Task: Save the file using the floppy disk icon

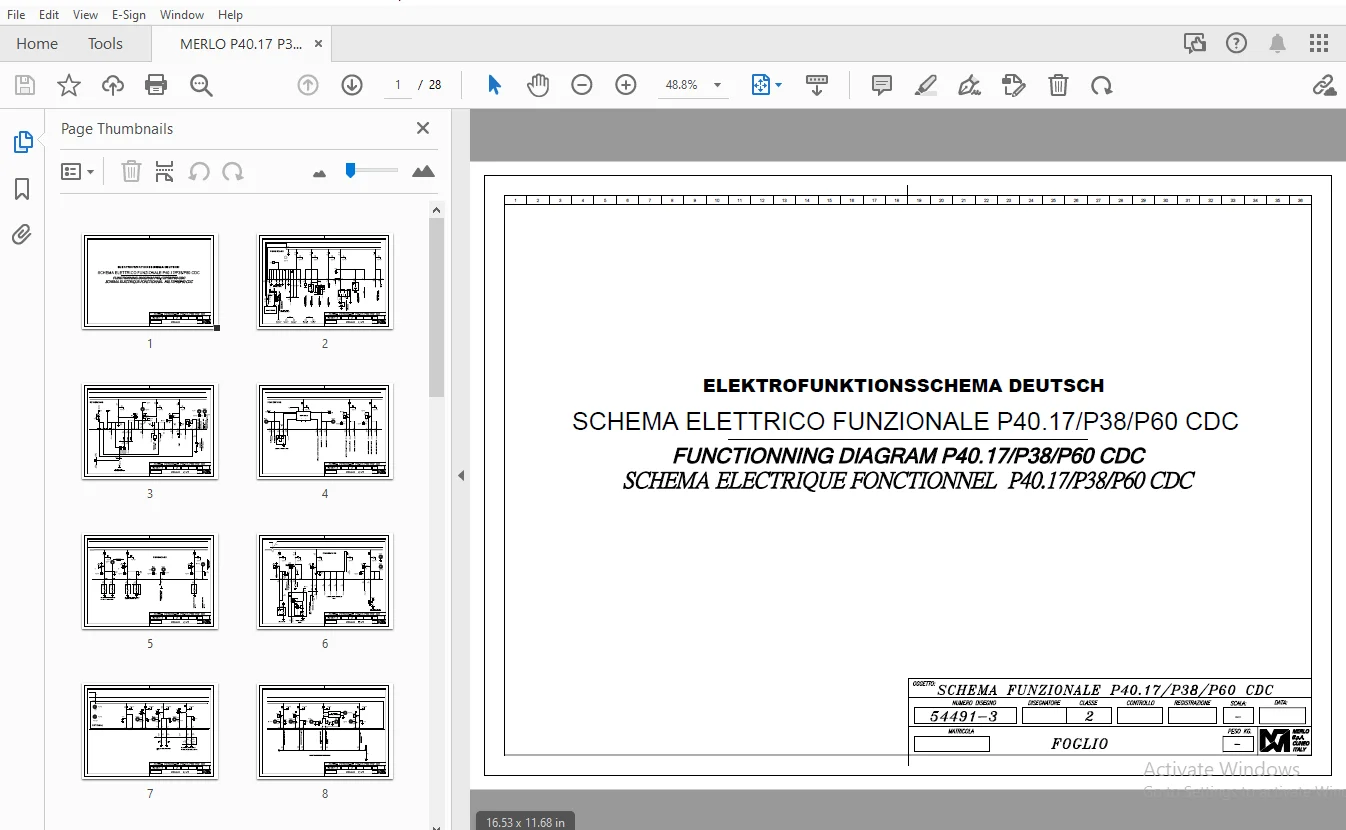Action: click(x=24, y=86)
